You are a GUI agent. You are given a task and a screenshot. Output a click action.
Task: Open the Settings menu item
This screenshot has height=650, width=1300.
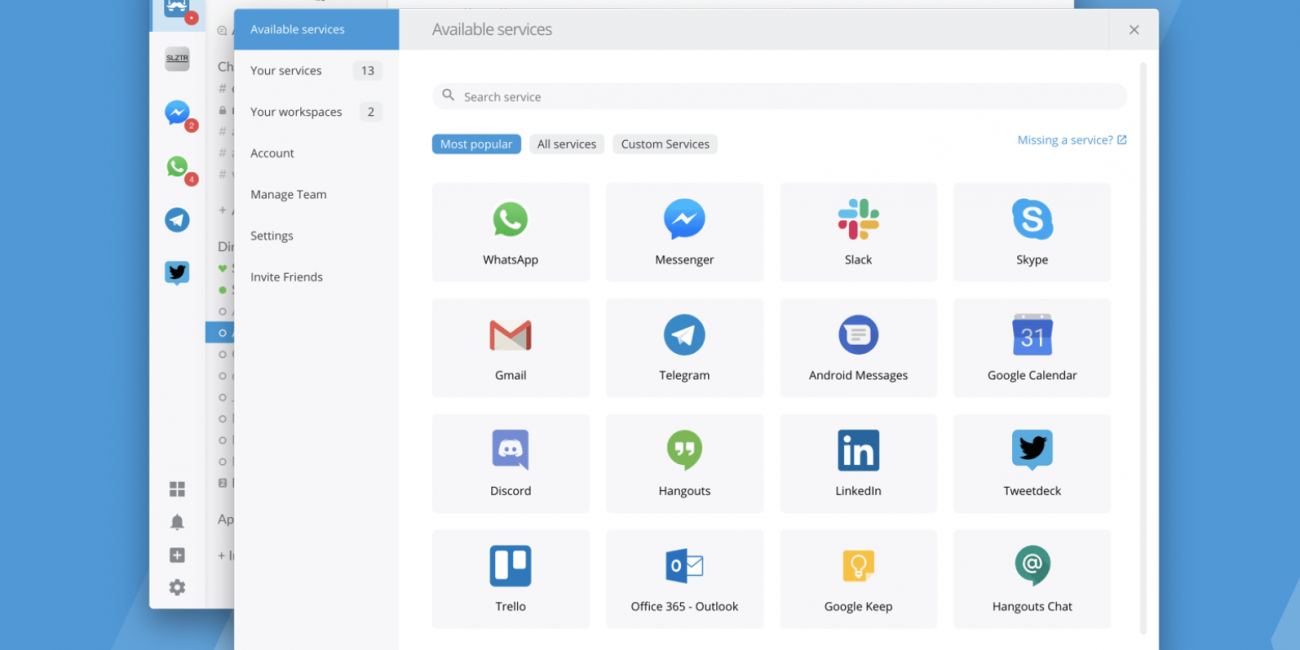[316, 236]
